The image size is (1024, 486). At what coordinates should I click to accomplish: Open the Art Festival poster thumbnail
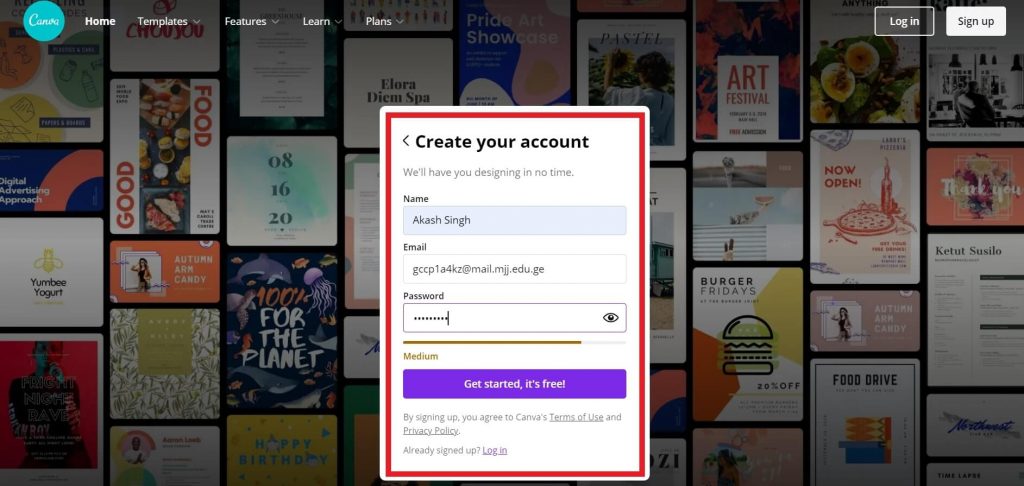pos(748,71)
